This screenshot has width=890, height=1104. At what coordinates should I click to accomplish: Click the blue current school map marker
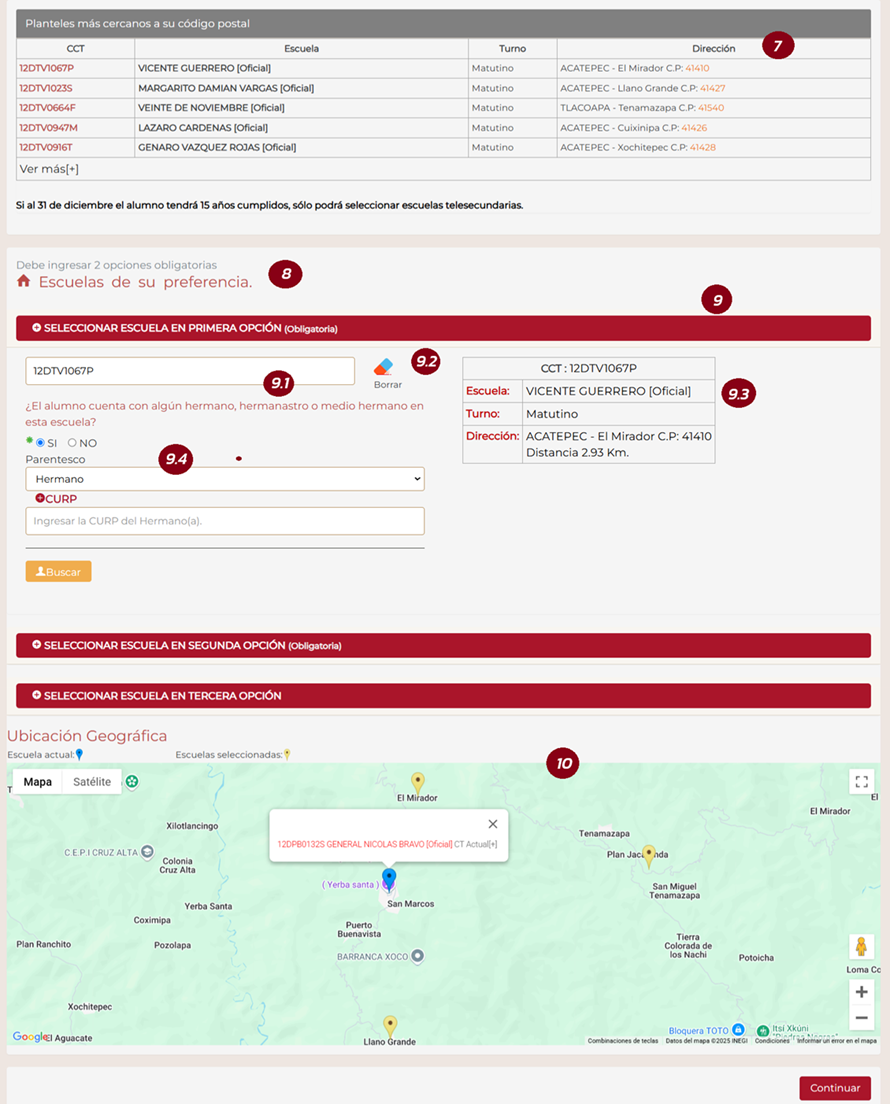point(389,879)
